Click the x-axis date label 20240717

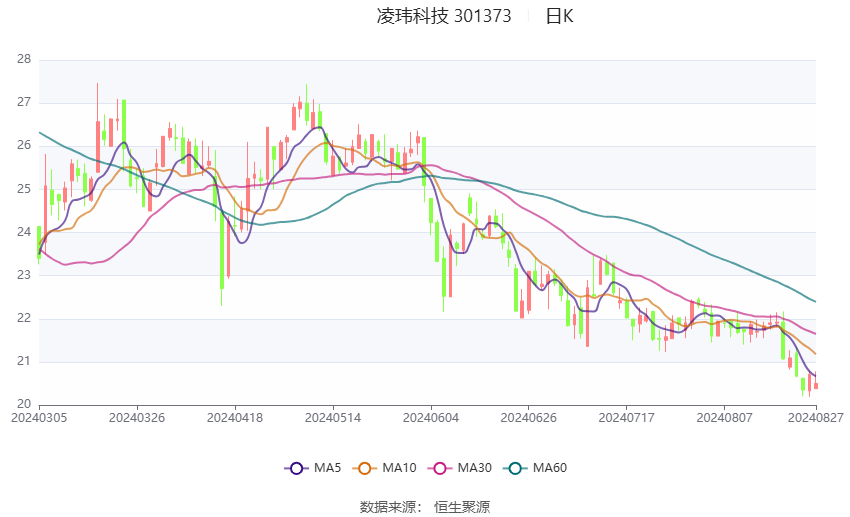[x=627, y=418]
